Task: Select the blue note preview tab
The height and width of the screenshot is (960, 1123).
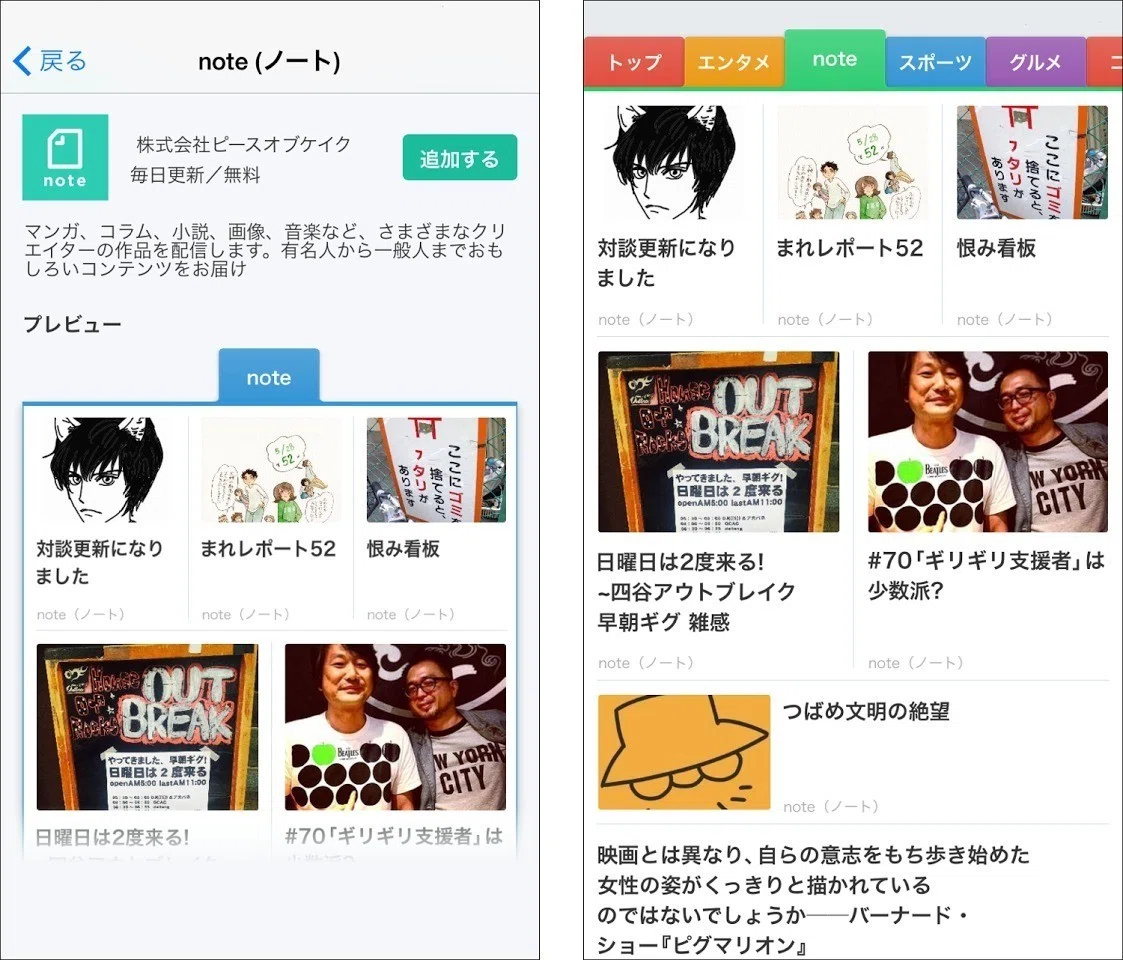Action: [269, 377]
